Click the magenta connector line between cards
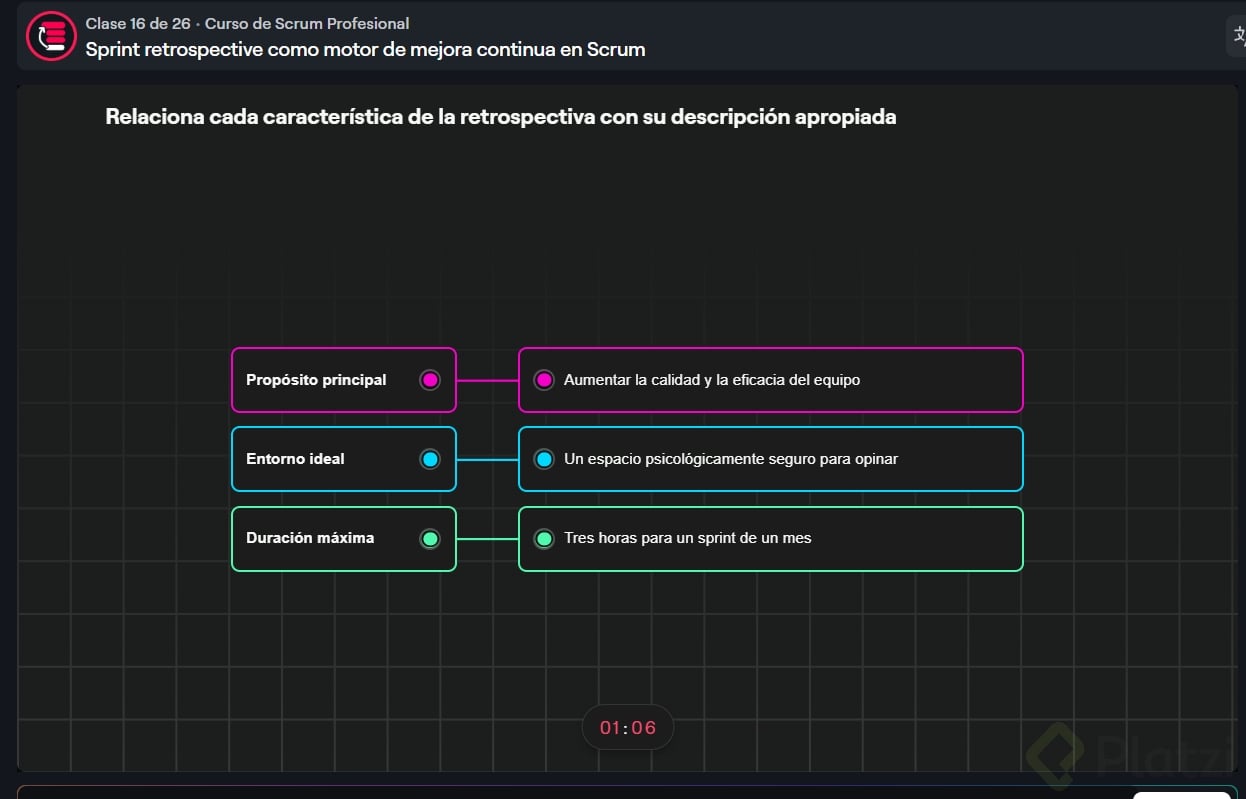Screen dimensions: 1246x799 click(x=487, y=380)
